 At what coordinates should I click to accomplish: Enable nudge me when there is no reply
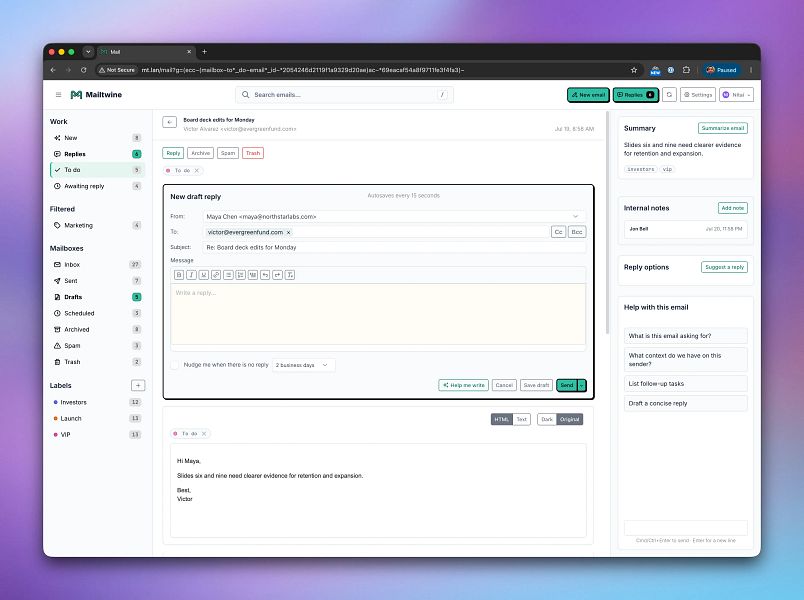pos(175,365)
